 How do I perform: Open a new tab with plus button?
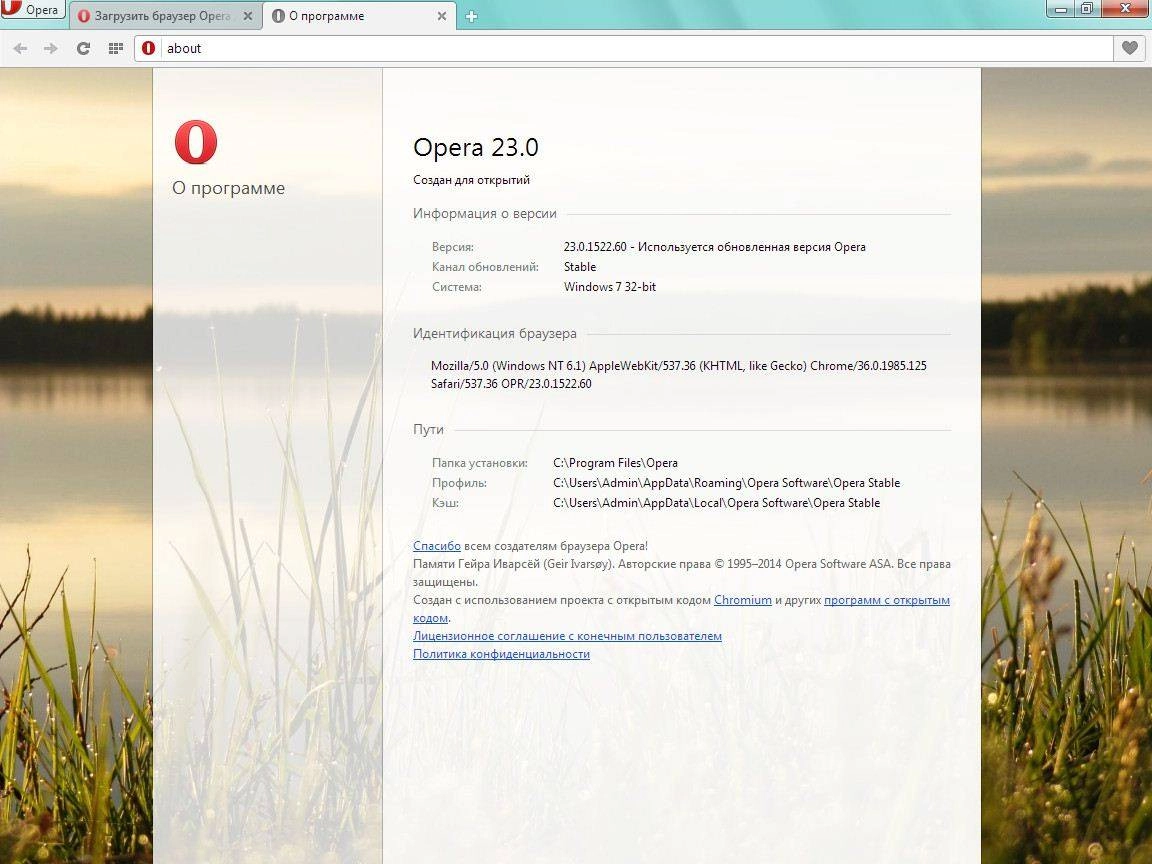472,16
